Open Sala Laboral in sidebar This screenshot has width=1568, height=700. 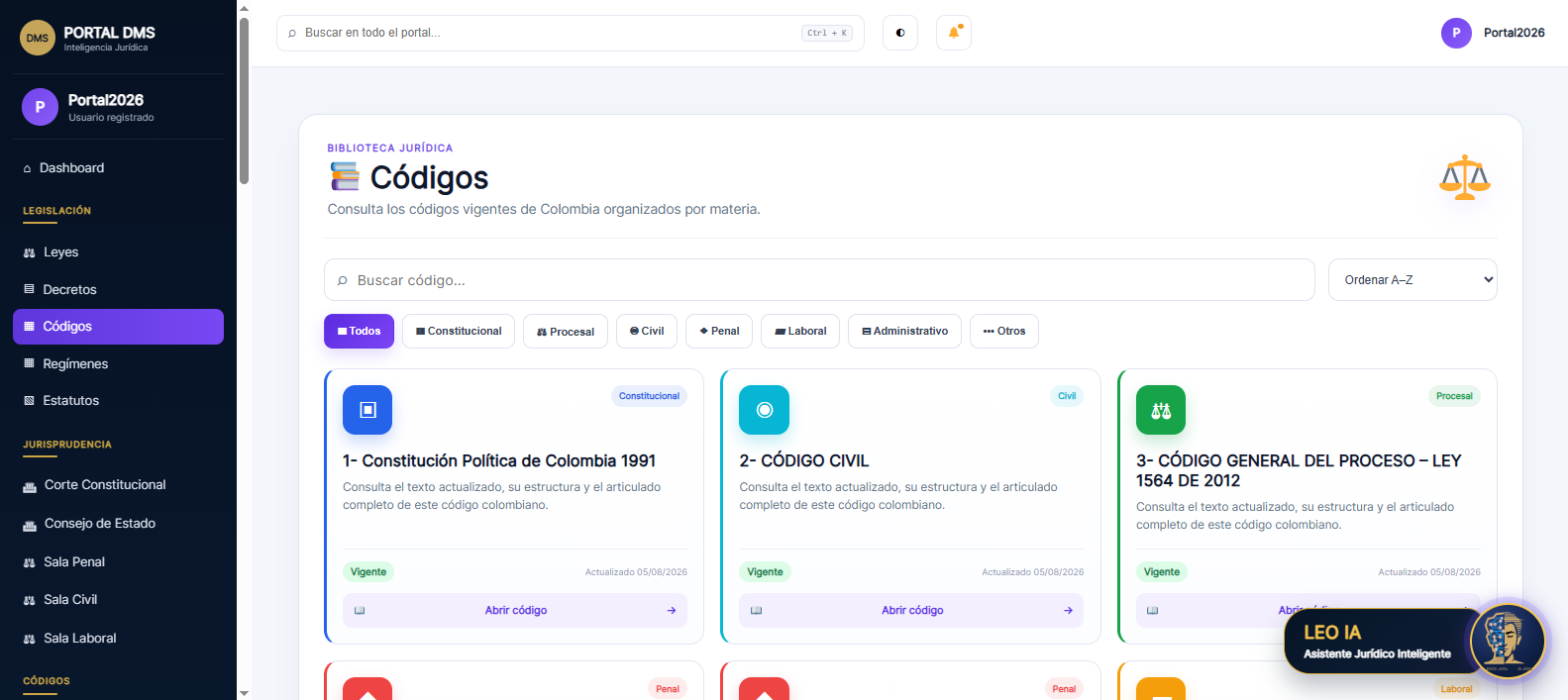[118, 639]
